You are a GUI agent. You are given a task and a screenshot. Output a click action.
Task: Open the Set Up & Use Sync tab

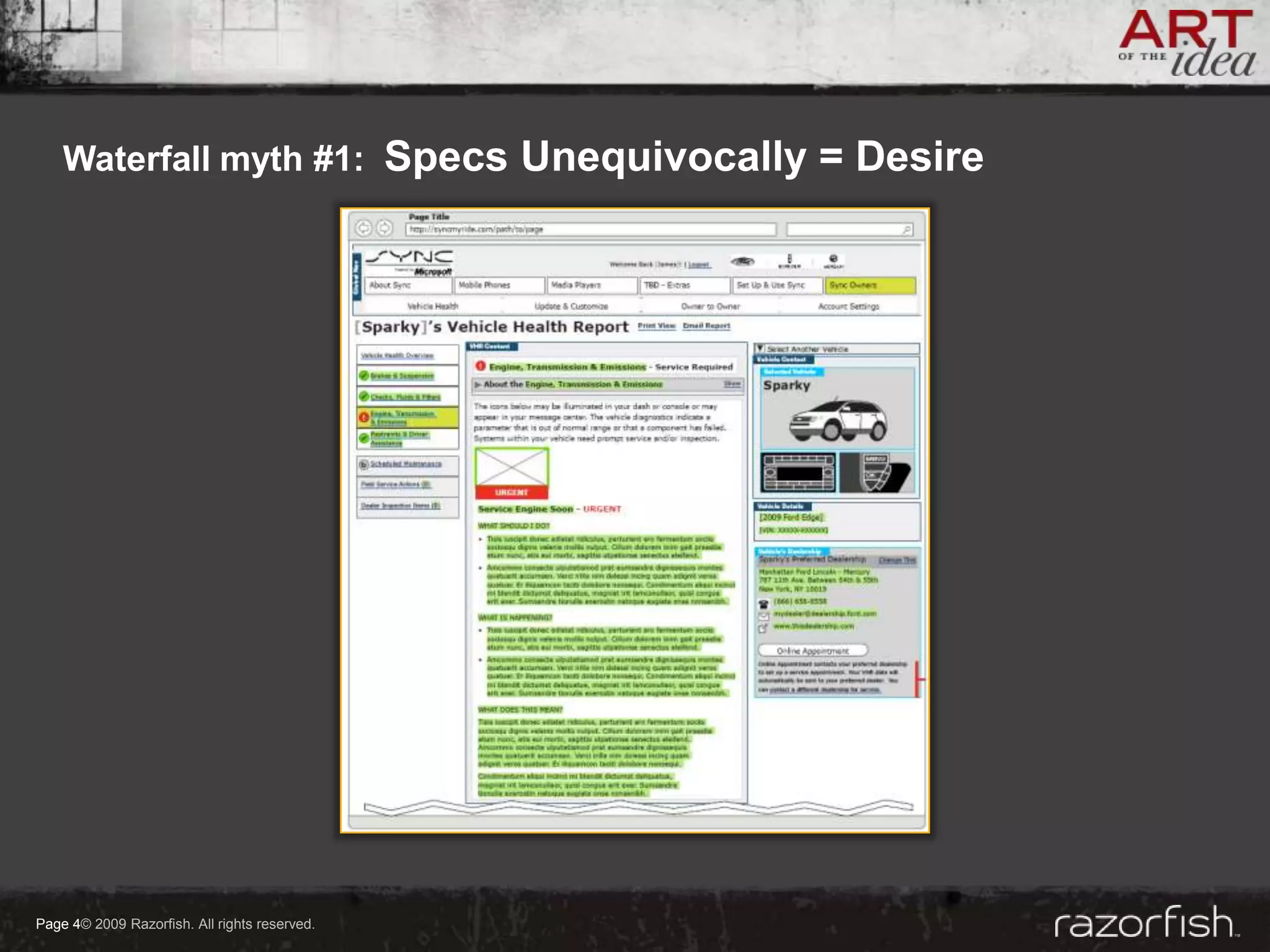pos(778,285)
